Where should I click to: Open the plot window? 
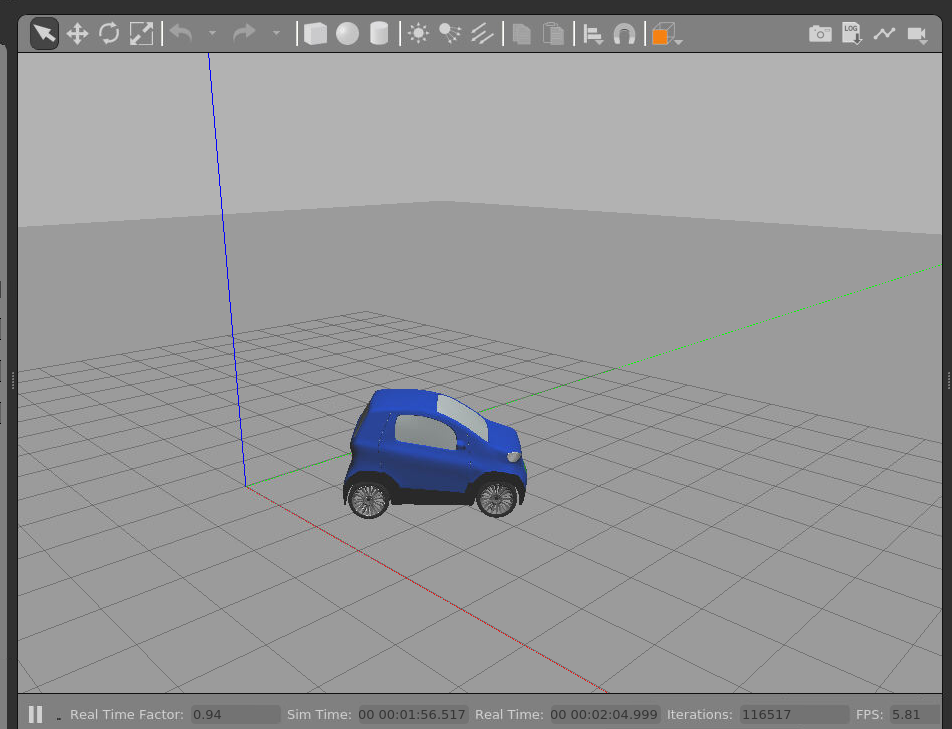coord(885,33)
